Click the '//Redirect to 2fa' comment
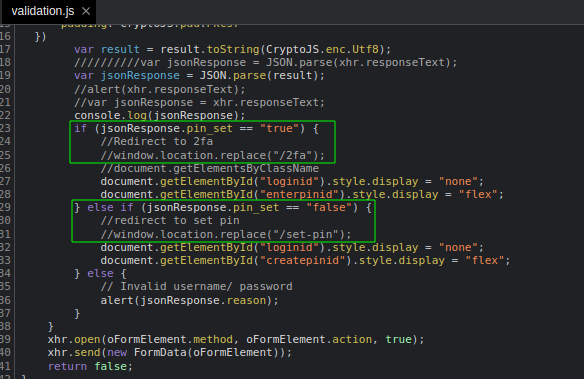The height and width of the screenshot is (379, 584). (156, 141)
